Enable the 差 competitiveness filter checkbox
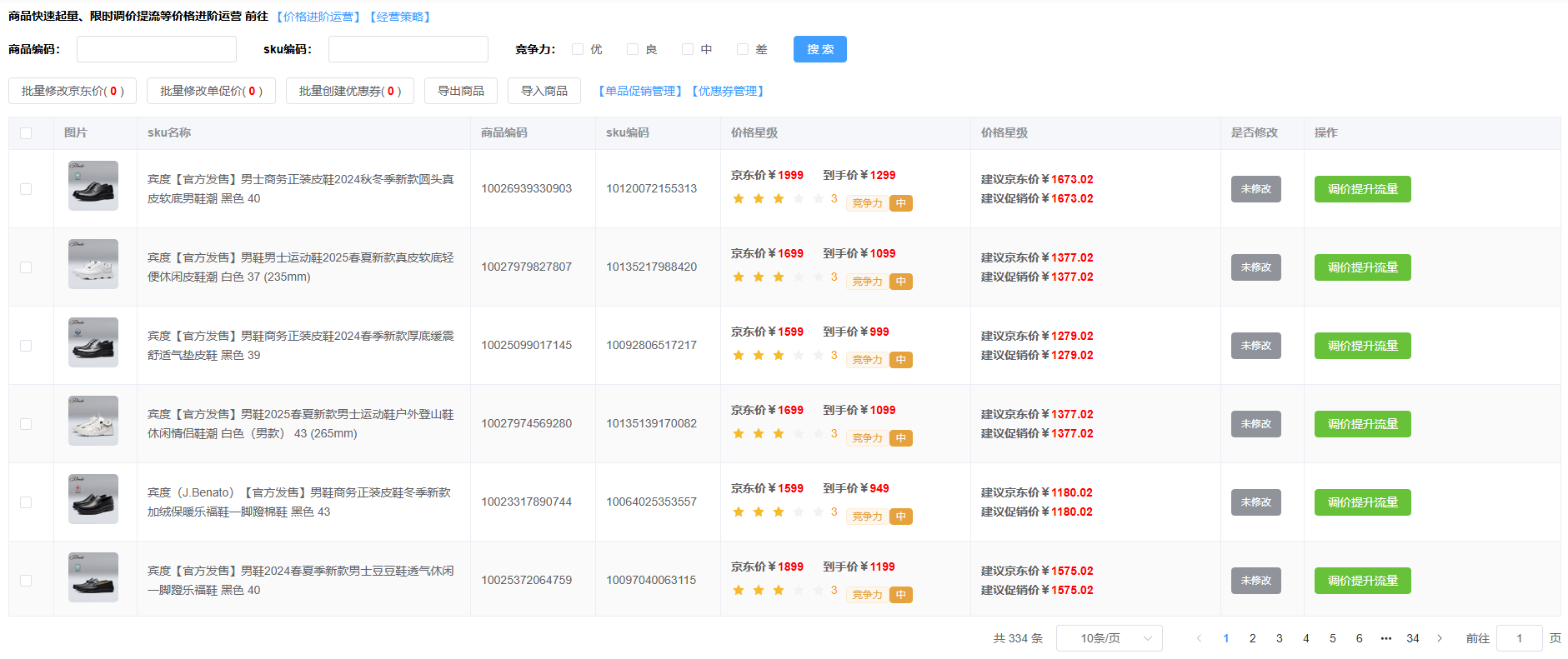The width and height of the screenshot is (1568, 659). (743, 49)
